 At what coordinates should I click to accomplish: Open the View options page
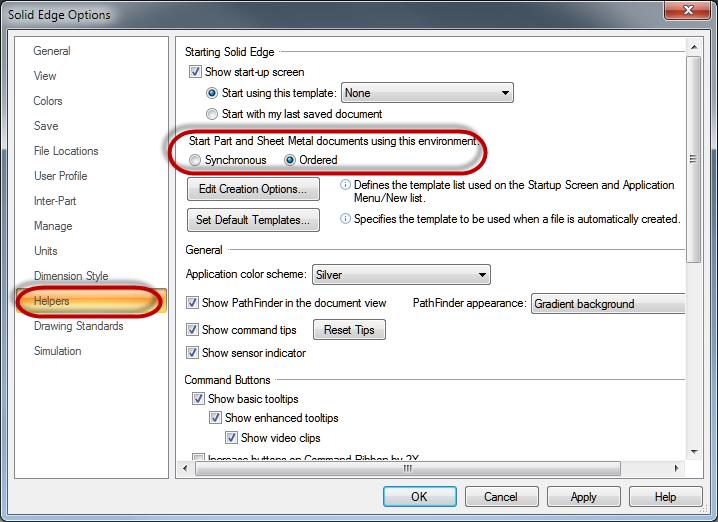(x=45, y=76)
